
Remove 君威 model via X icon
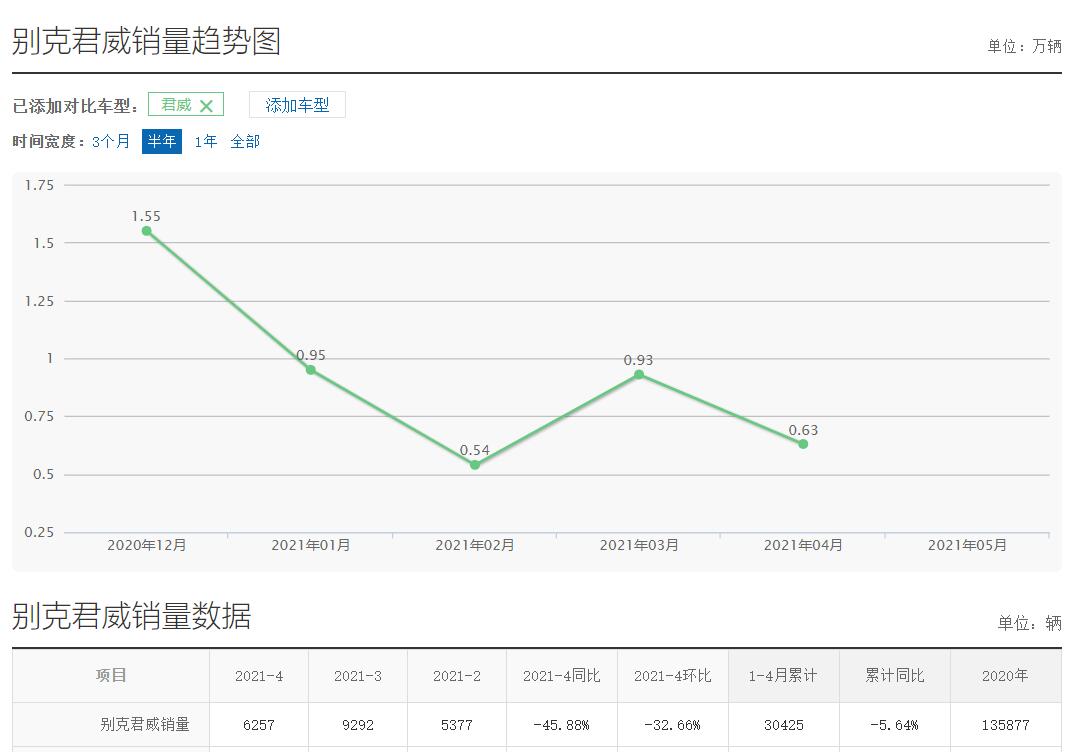coord(207,106)
